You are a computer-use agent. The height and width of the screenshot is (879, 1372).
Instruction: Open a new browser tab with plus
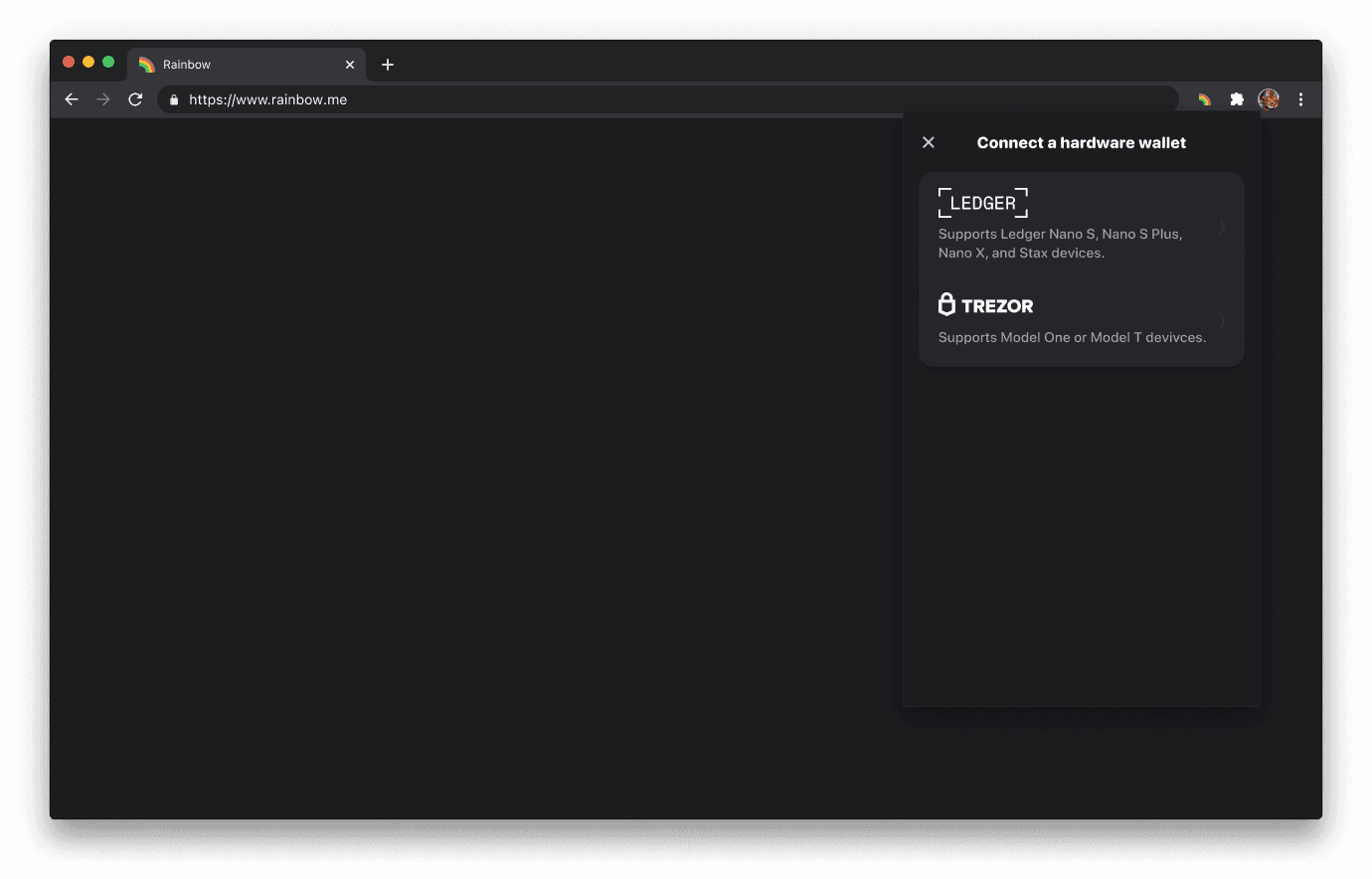click(x=388, y=65)
